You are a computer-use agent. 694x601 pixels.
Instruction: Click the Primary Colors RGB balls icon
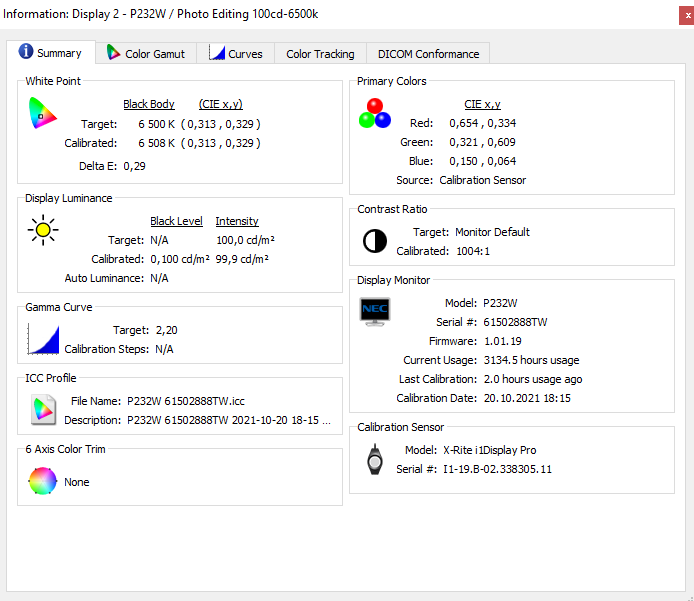(374, 113)
